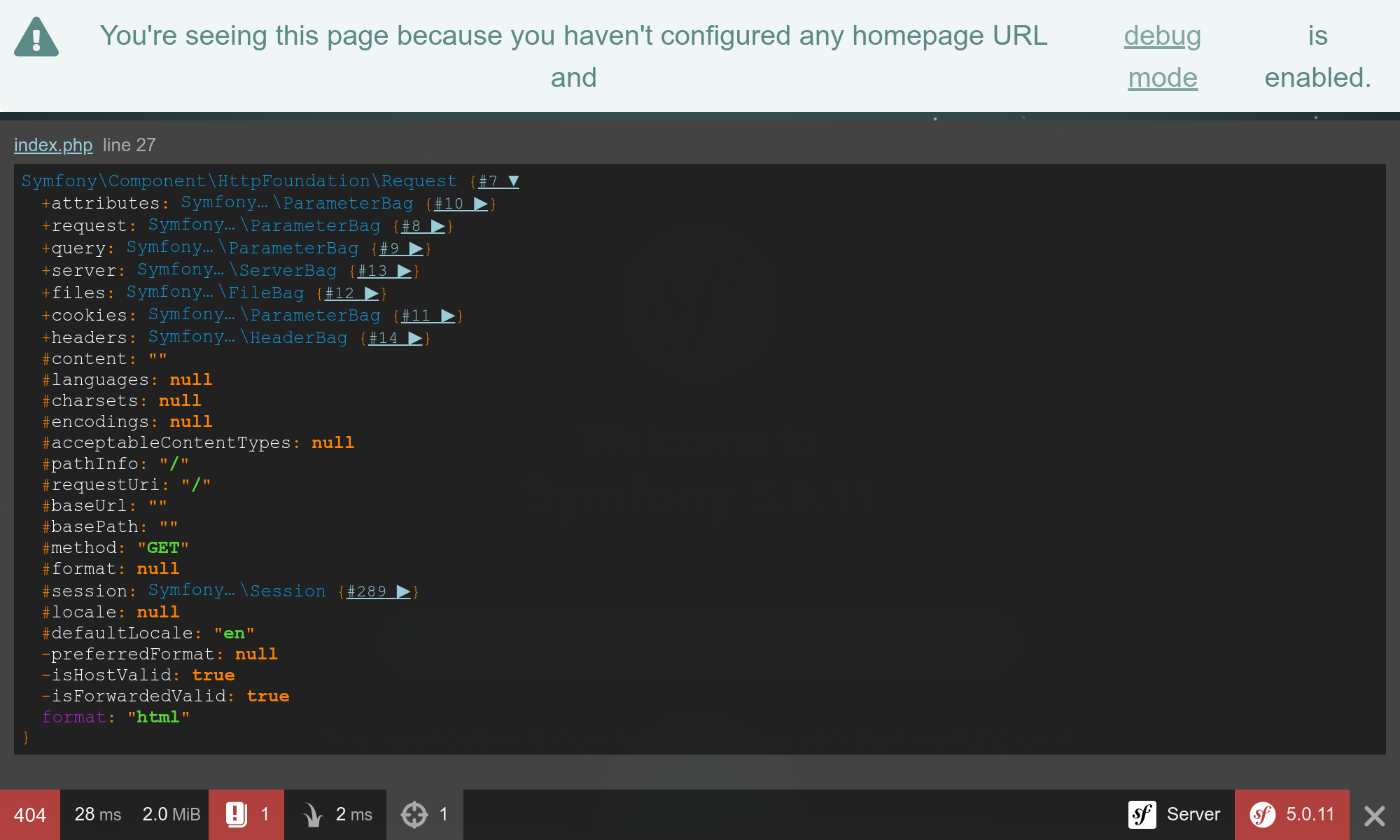Expand the files FileBag #12
Screen dimensions: 1400x840
pyautogui.click(x=351, y=293)
